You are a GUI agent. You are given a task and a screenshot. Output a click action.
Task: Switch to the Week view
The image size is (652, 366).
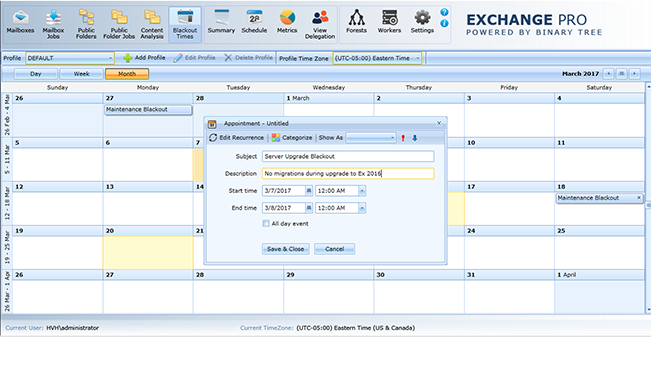click(82, 74)
